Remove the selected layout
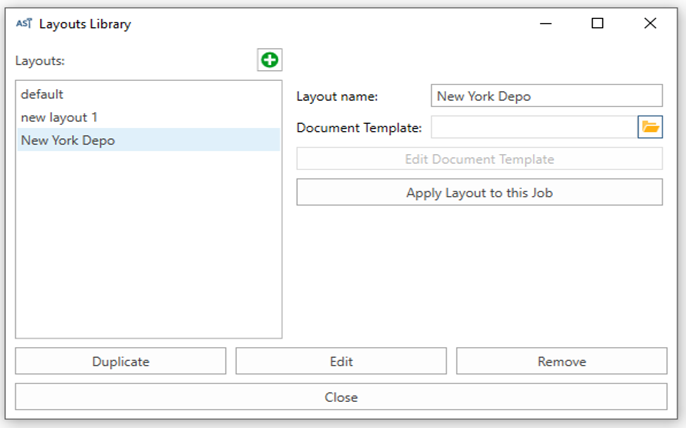 [x=562, y=361]
